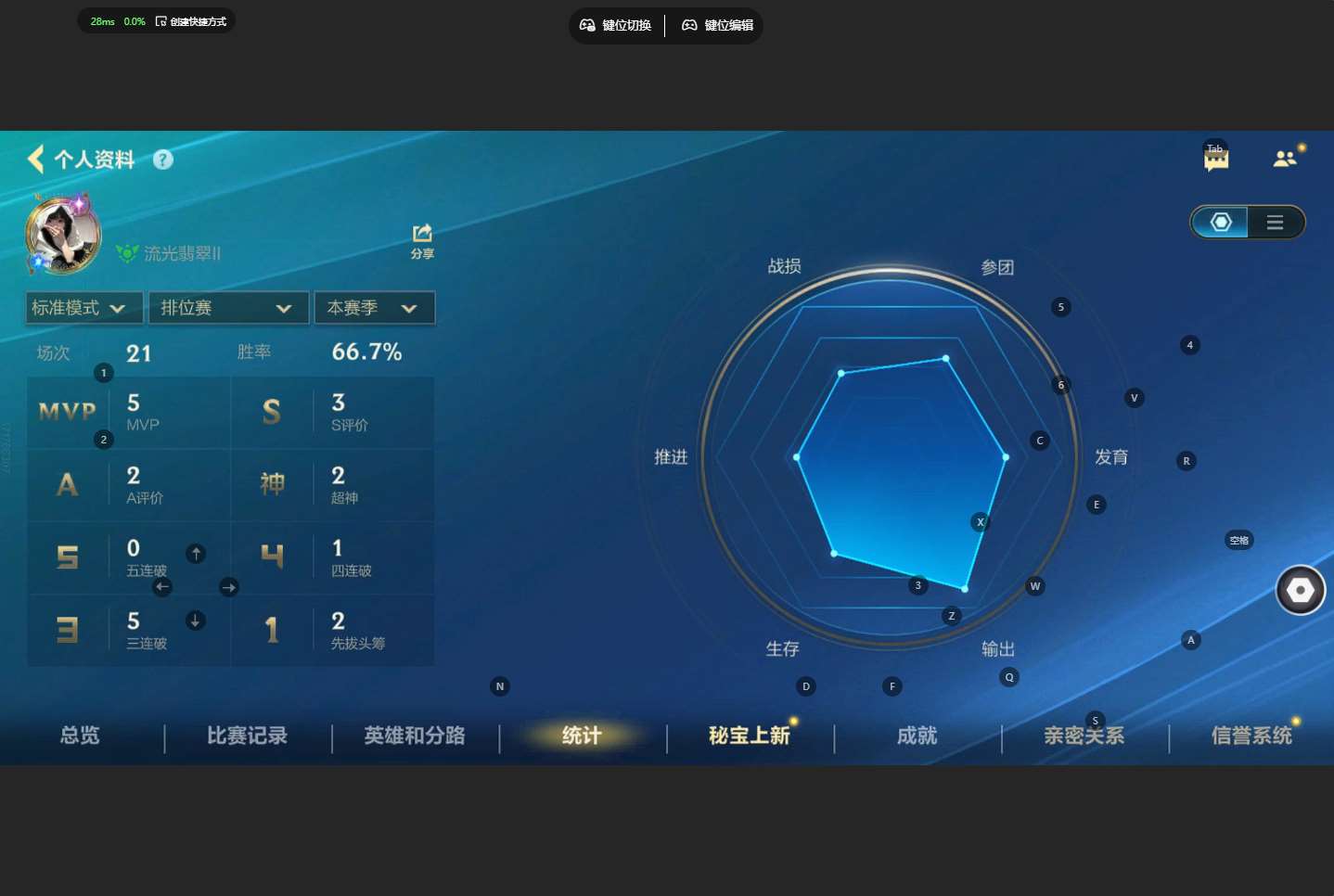This screenshot has width=1334, height=896.
Task: Click 创建快捷方式 shortcut button
Action: coord(191,21)
